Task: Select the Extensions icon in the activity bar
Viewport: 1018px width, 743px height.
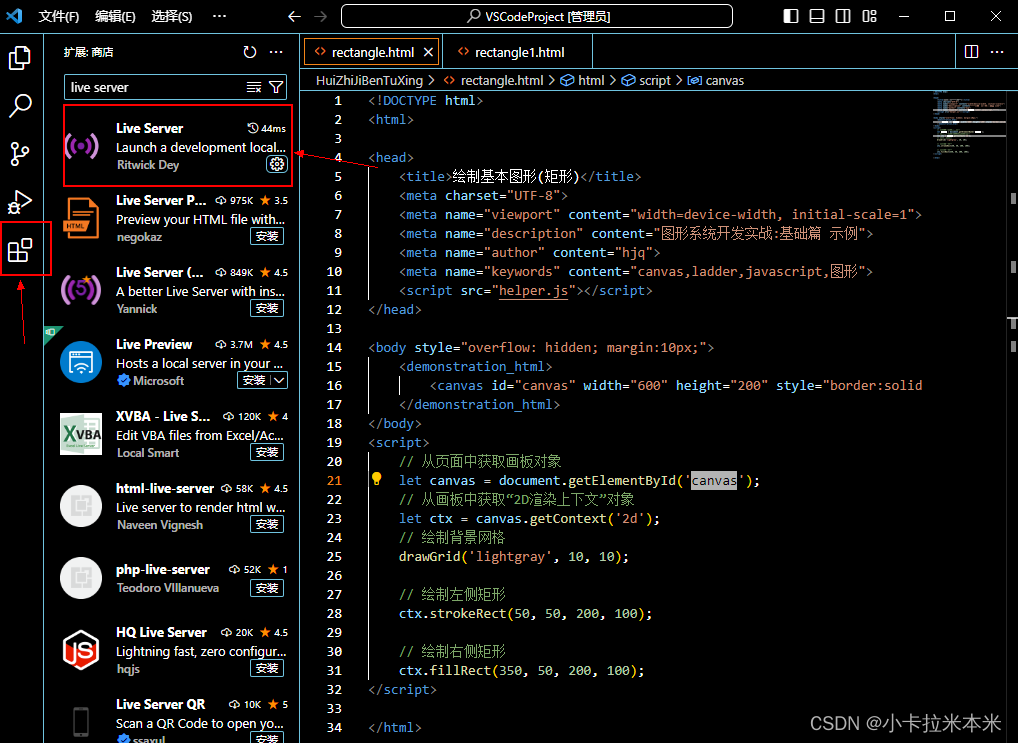Action: (20, 250)
